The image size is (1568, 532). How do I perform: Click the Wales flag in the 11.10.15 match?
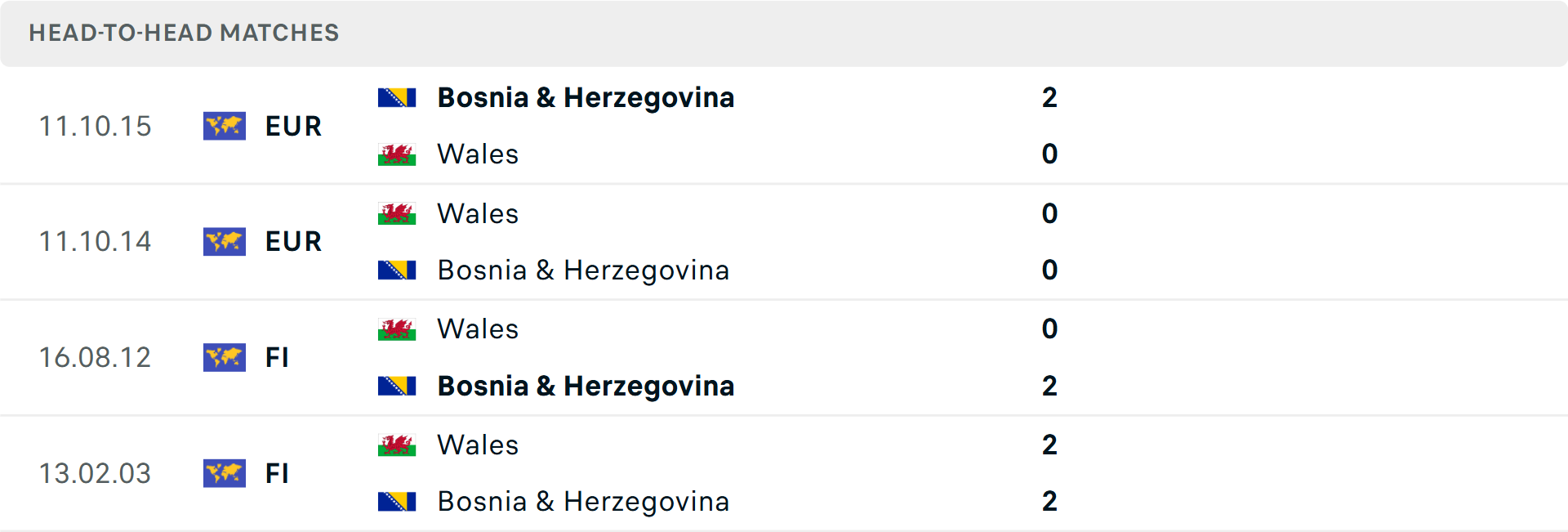coord(398,154)
